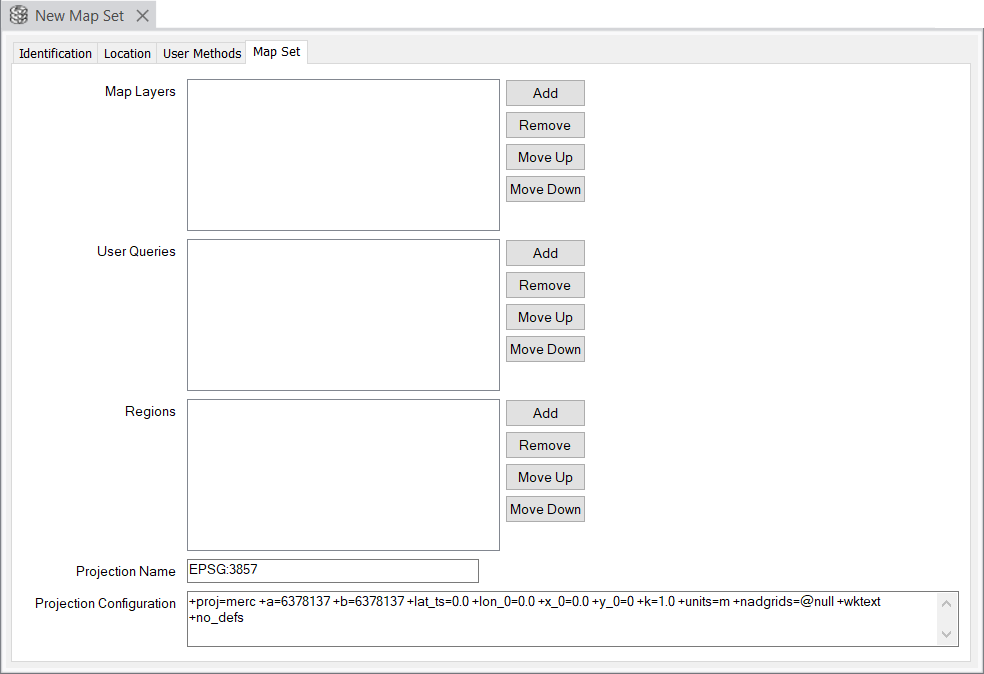Screen dimensions: 984x674
Task: Click inside the Map Layers list box
Action: pos(343,155)
